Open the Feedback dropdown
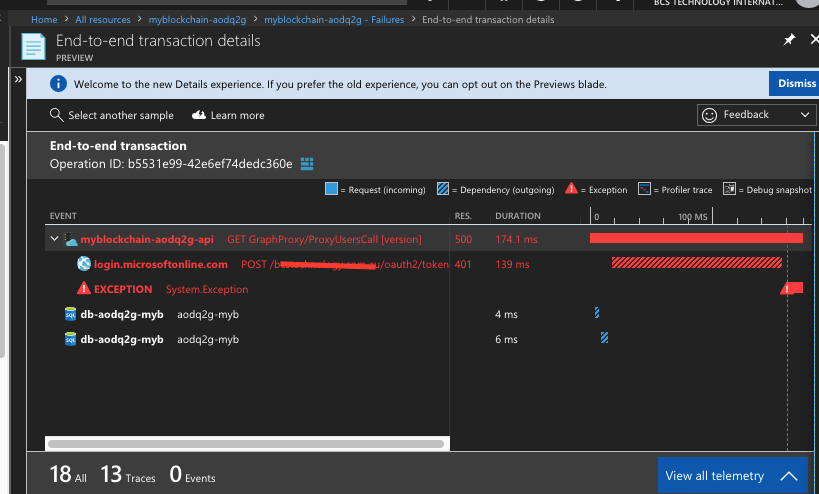This screenshot has width=819, height=494. 755,115
